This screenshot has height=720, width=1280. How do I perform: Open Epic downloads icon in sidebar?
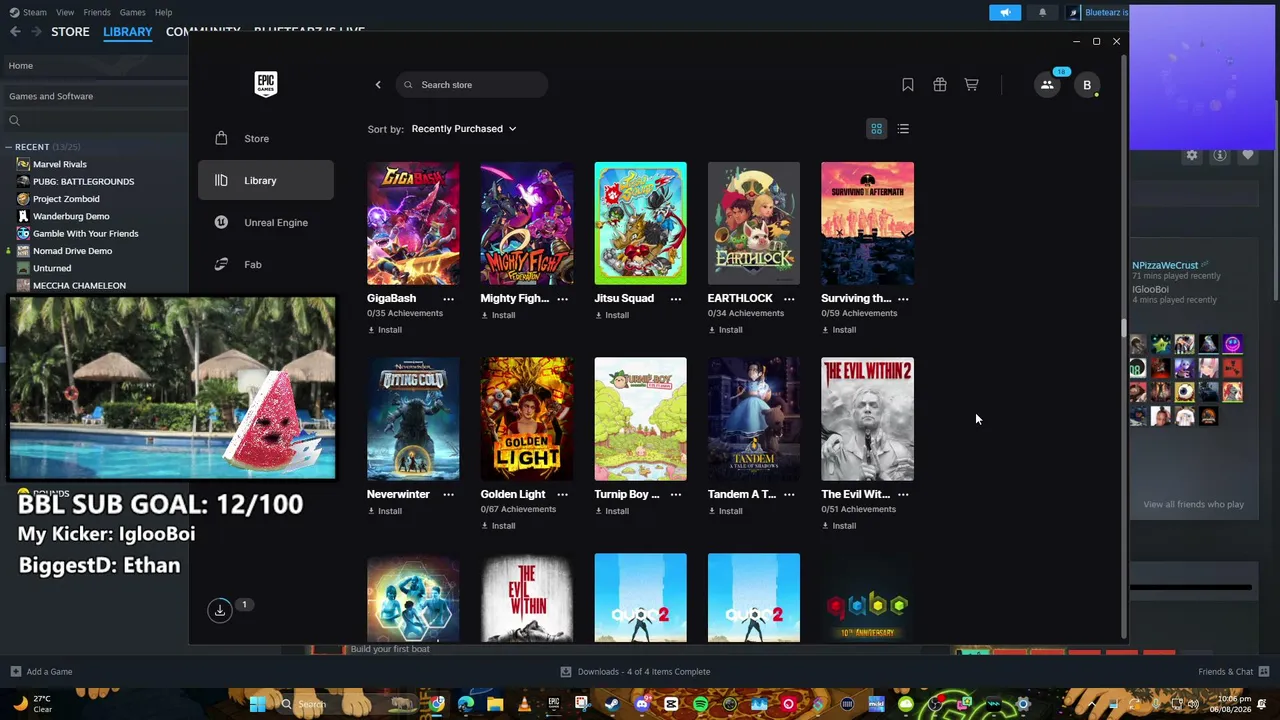220,610
